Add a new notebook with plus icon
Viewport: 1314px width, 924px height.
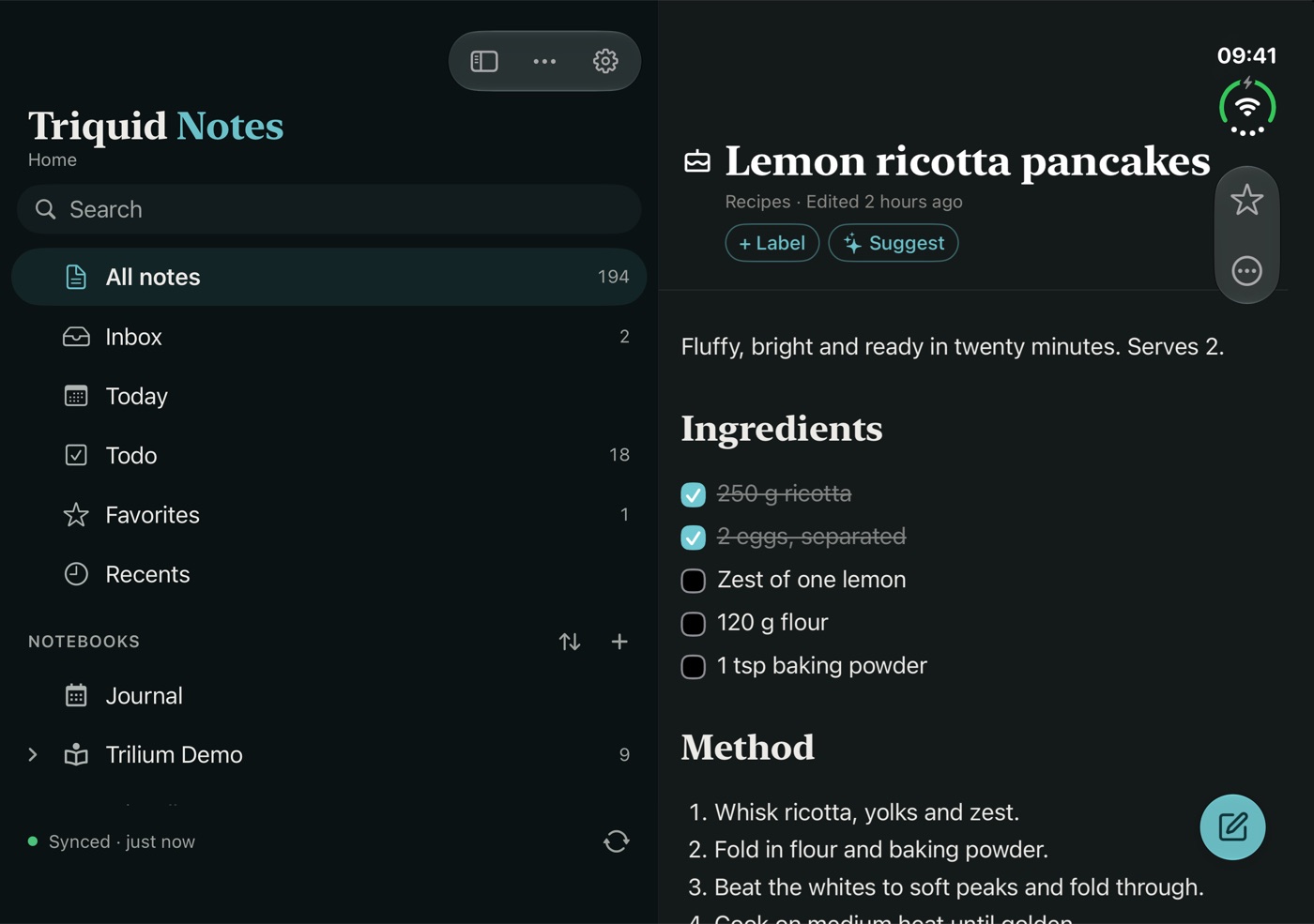coord(619,642)
